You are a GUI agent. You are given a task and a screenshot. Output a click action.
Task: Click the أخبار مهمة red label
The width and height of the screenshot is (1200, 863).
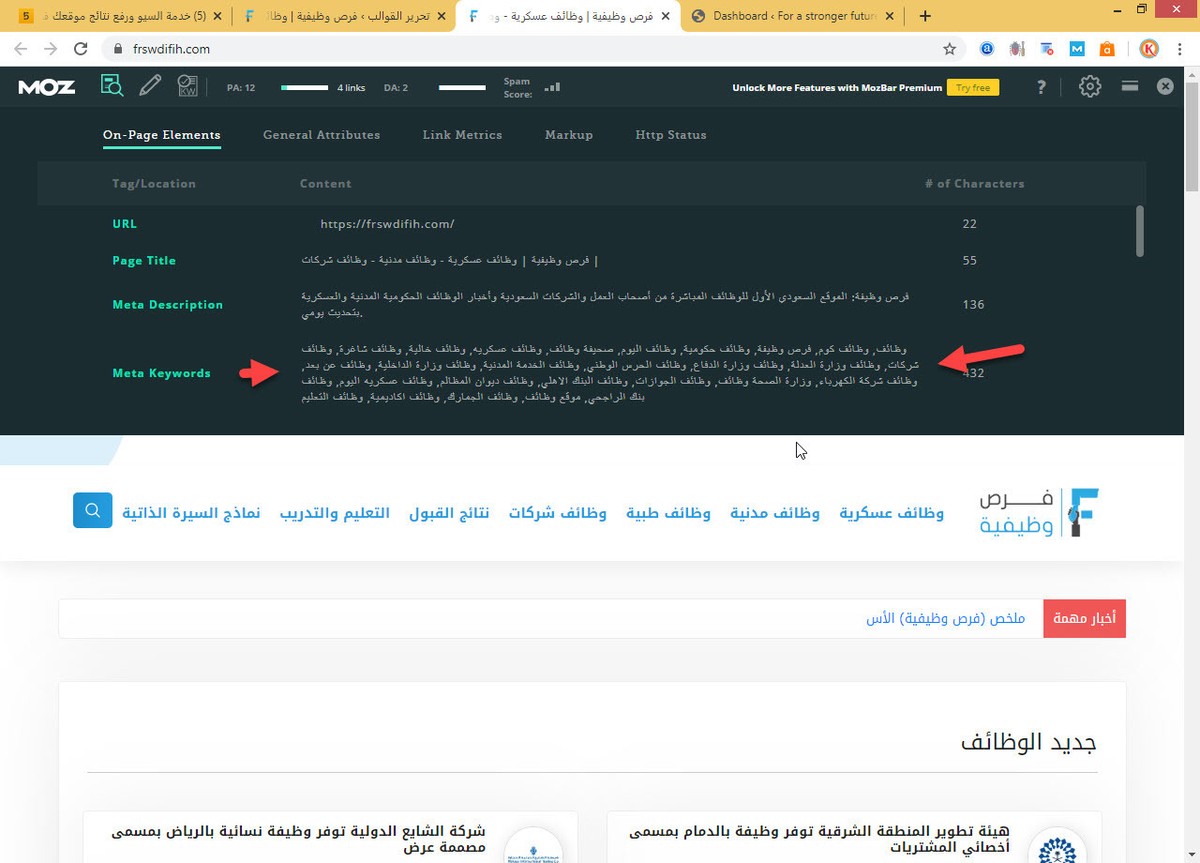pos(1084,619)
